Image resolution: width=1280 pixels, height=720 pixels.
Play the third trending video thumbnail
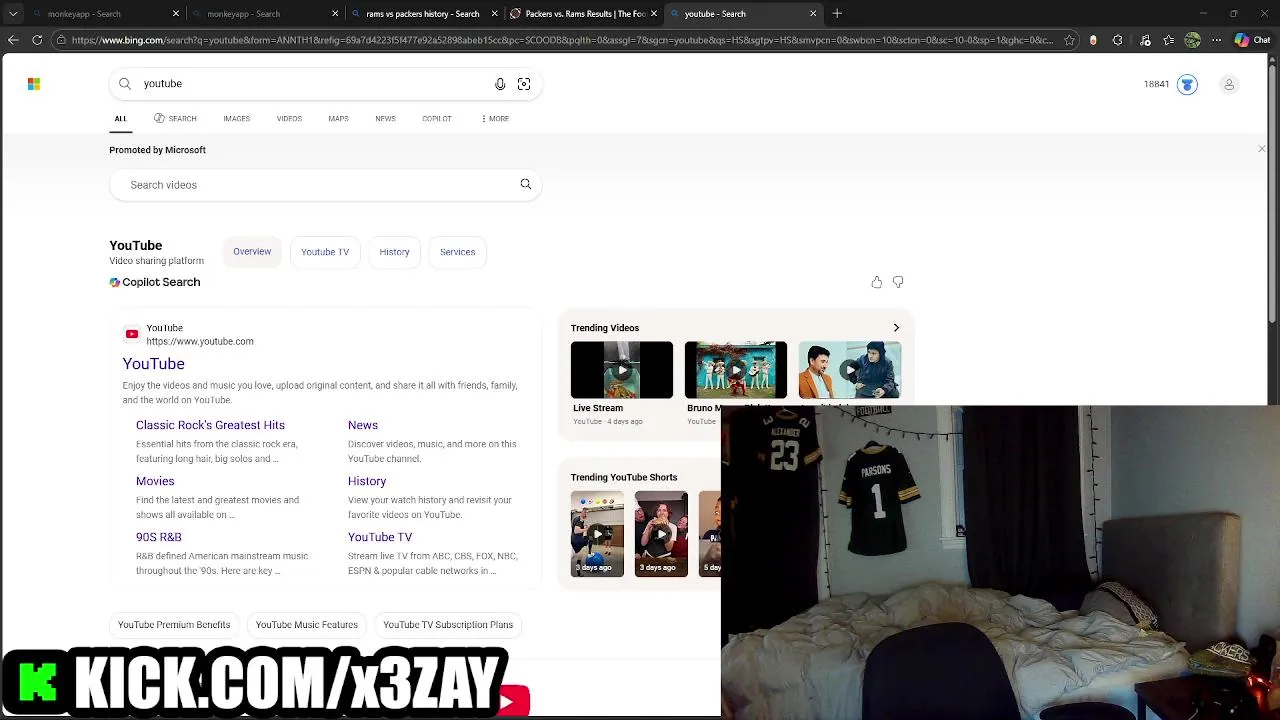850,370
